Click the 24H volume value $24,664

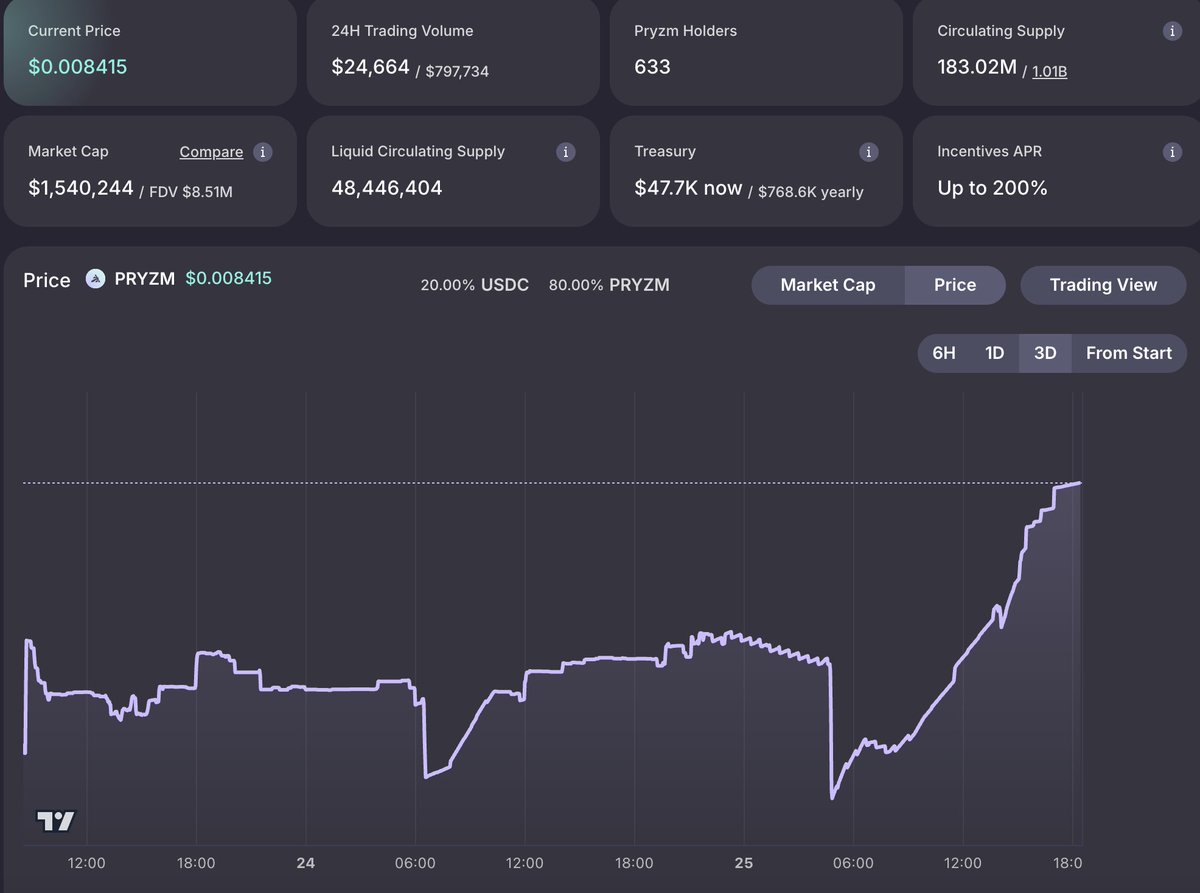pos(371,67)
